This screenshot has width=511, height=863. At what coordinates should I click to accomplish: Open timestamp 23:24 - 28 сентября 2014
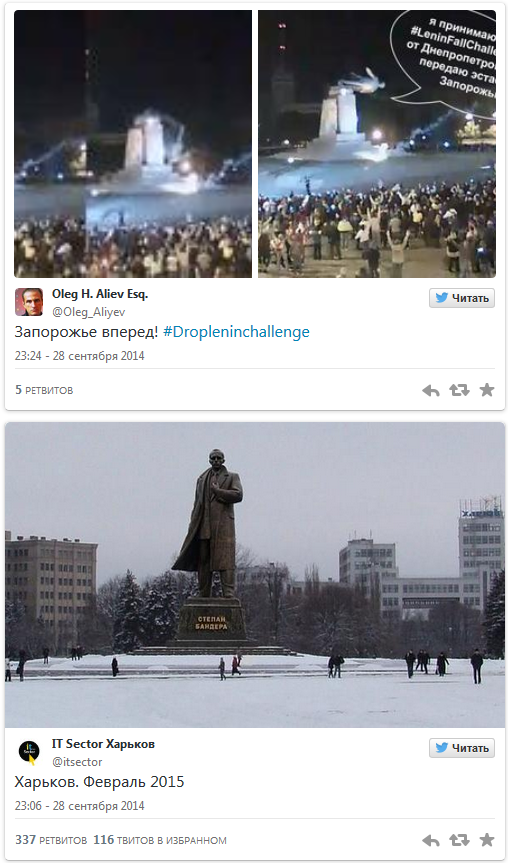coord(79,356)
